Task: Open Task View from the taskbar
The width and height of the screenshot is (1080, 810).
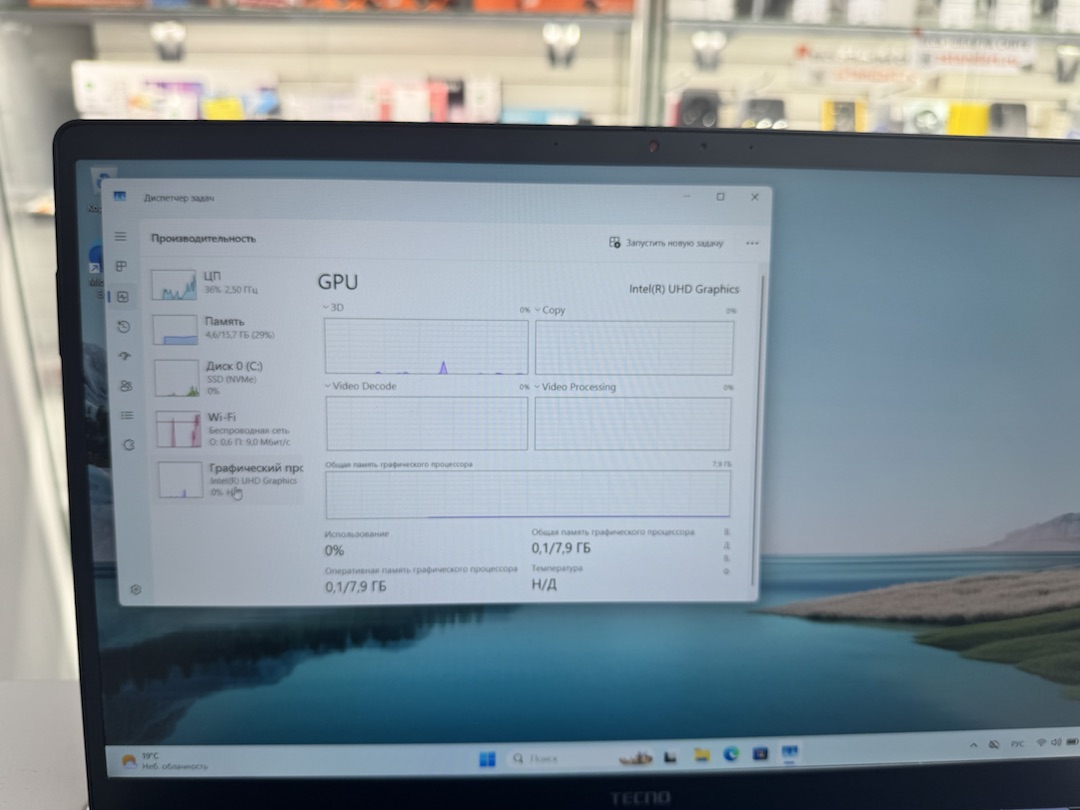Action: click(x=670, y=757)
